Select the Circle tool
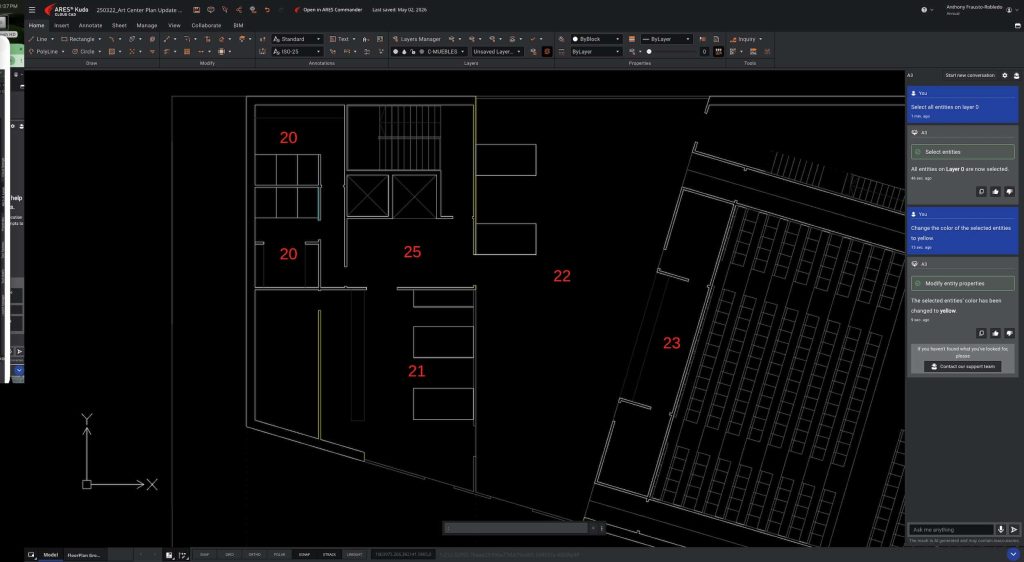 click(83, 52)
